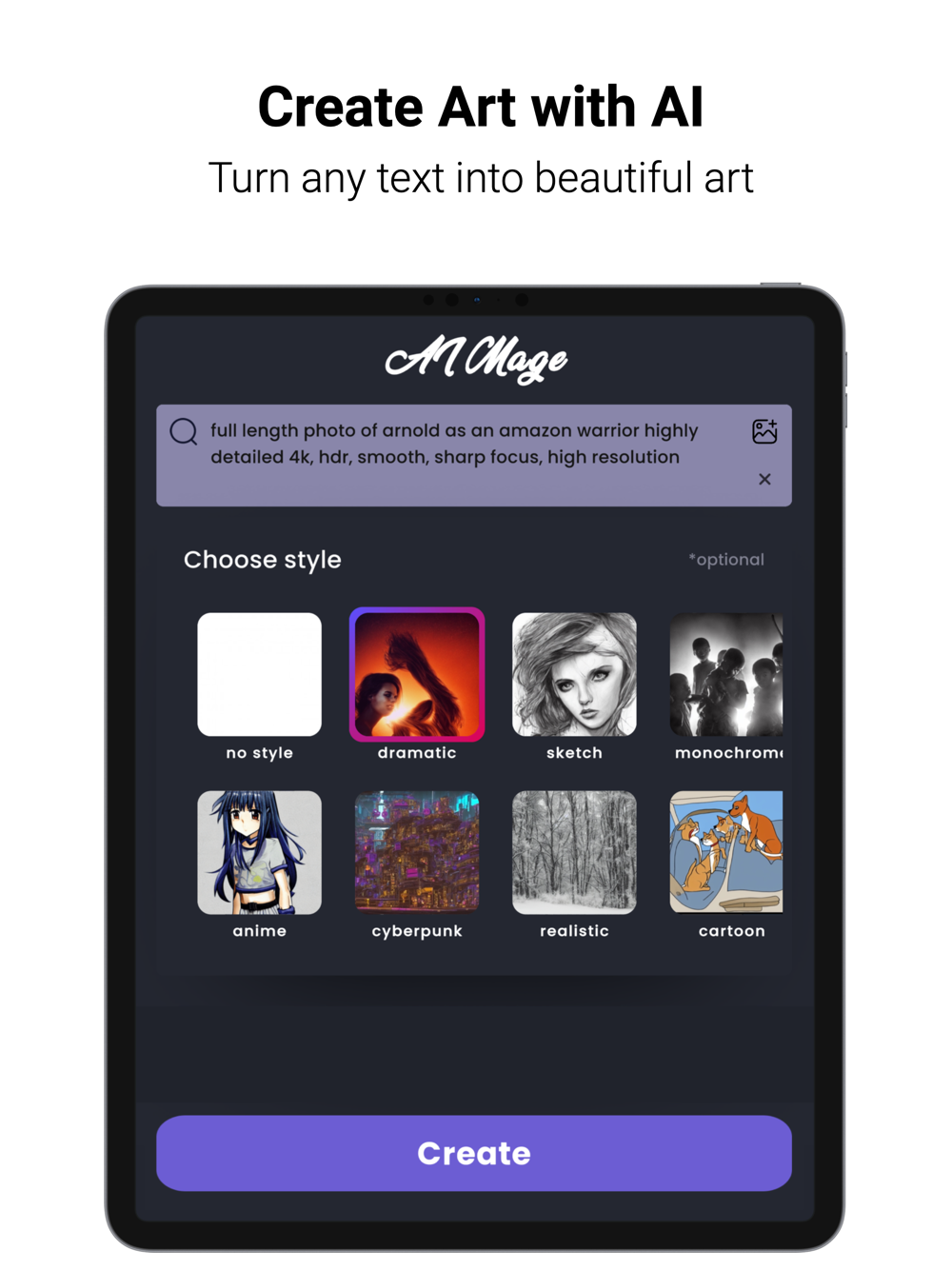This screenshot has width=952, height=1270.
Task: Click the Create button
Action: pyautogui.click(x=474, y=1153)
